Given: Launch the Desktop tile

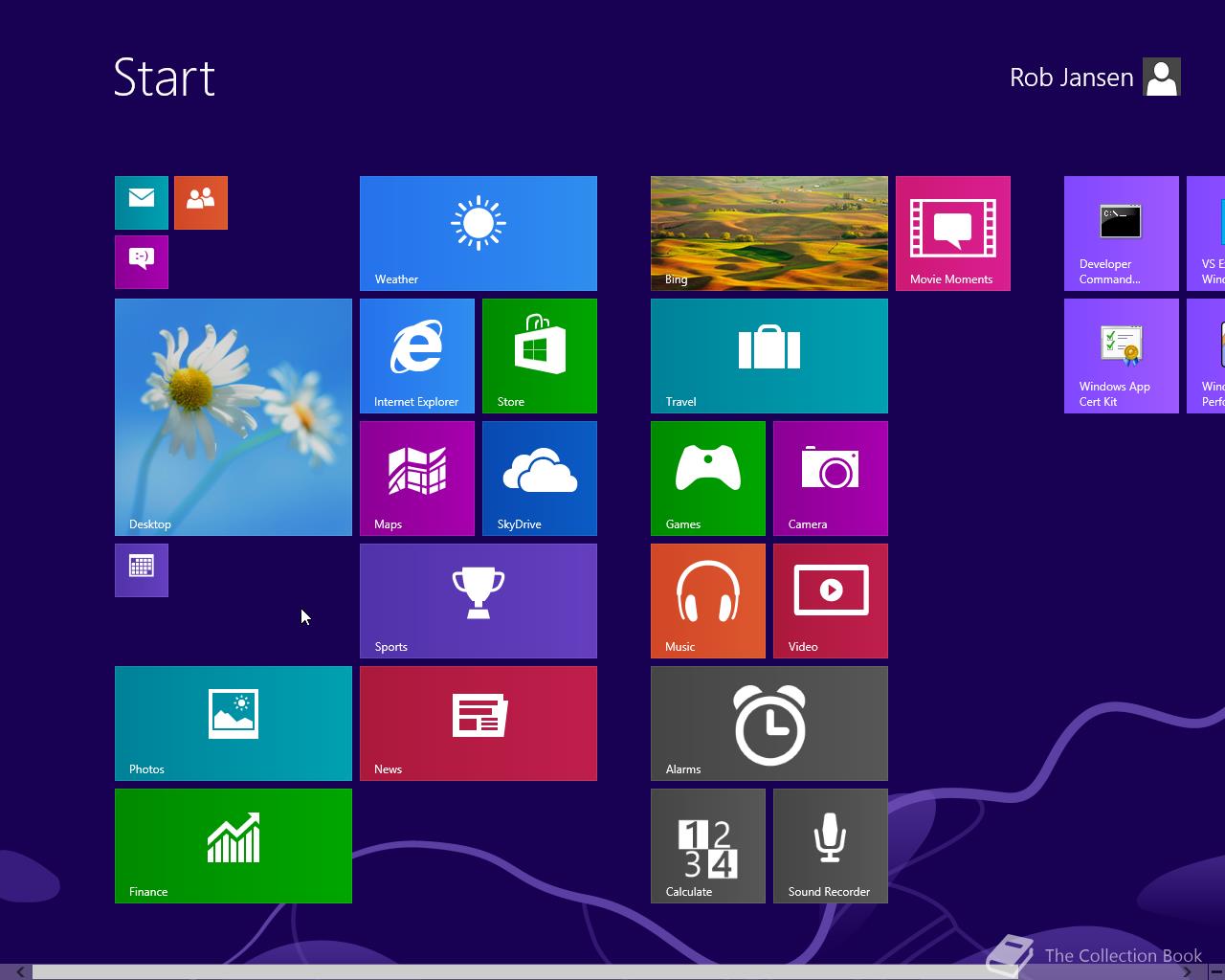Looking at the screenshot, I should (234, 417).
